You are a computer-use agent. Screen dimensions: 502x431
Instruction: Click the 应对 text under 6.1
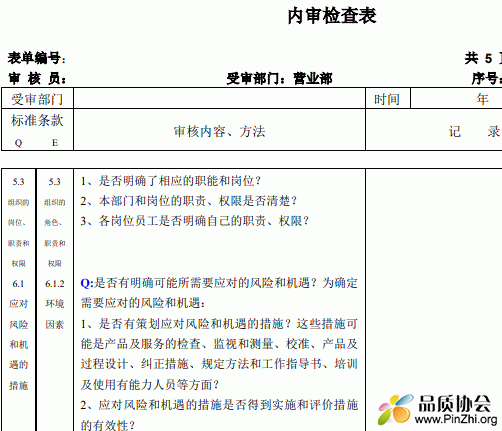tap(18, 304)
